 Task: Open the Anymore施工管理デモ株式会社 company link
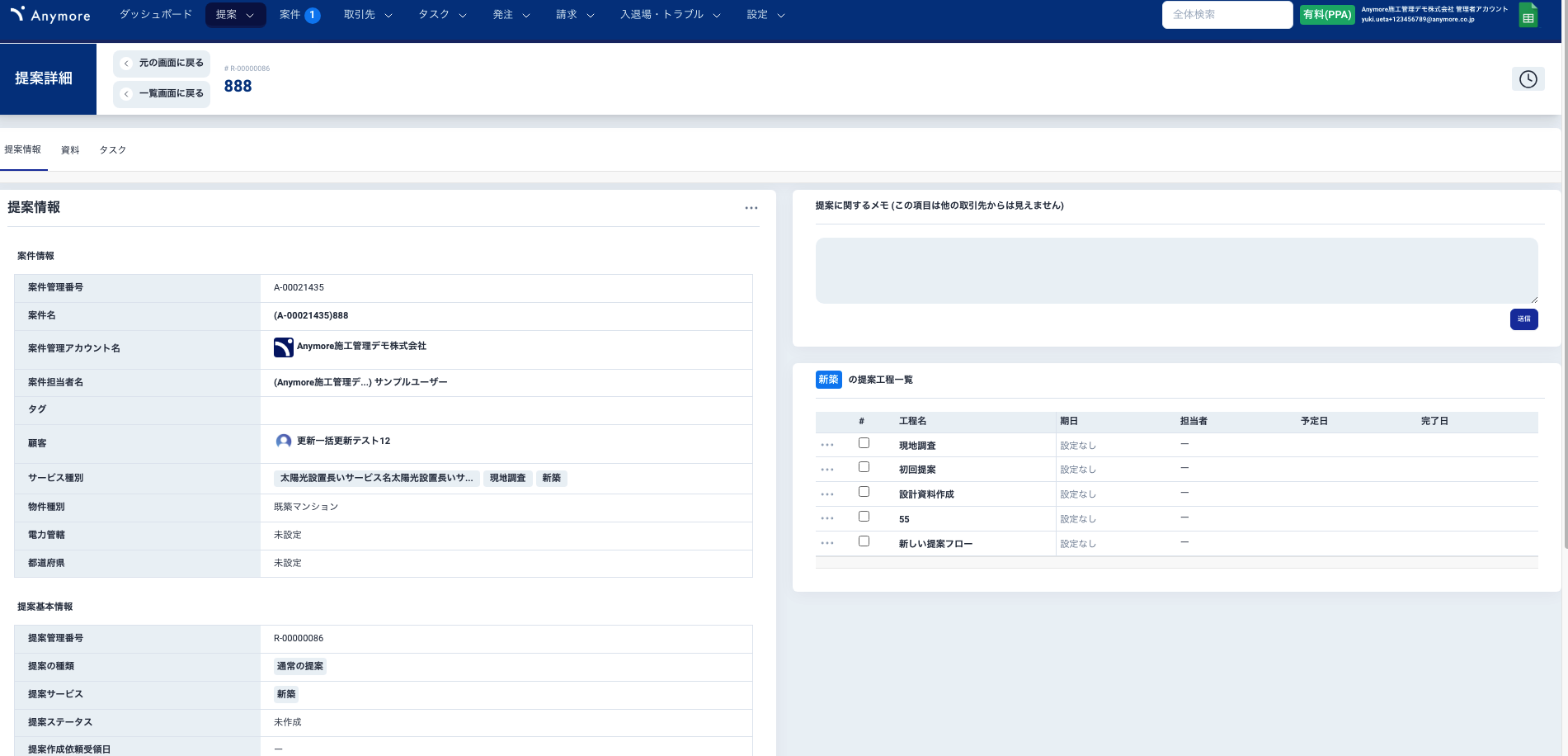click(x=361, y=347)
